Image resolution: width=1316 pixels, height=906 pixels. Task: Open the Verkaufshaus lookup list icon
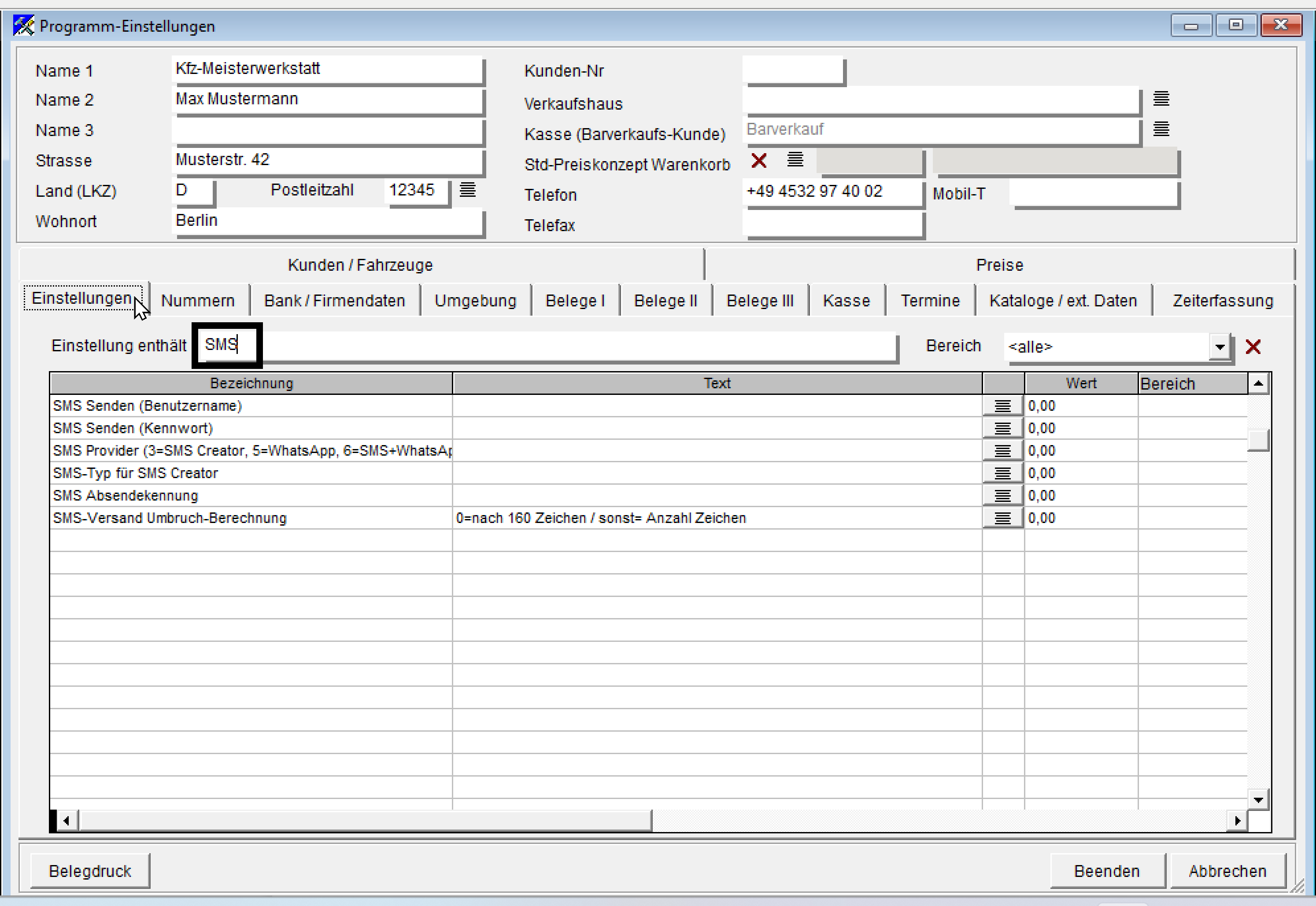point(1161,99)
